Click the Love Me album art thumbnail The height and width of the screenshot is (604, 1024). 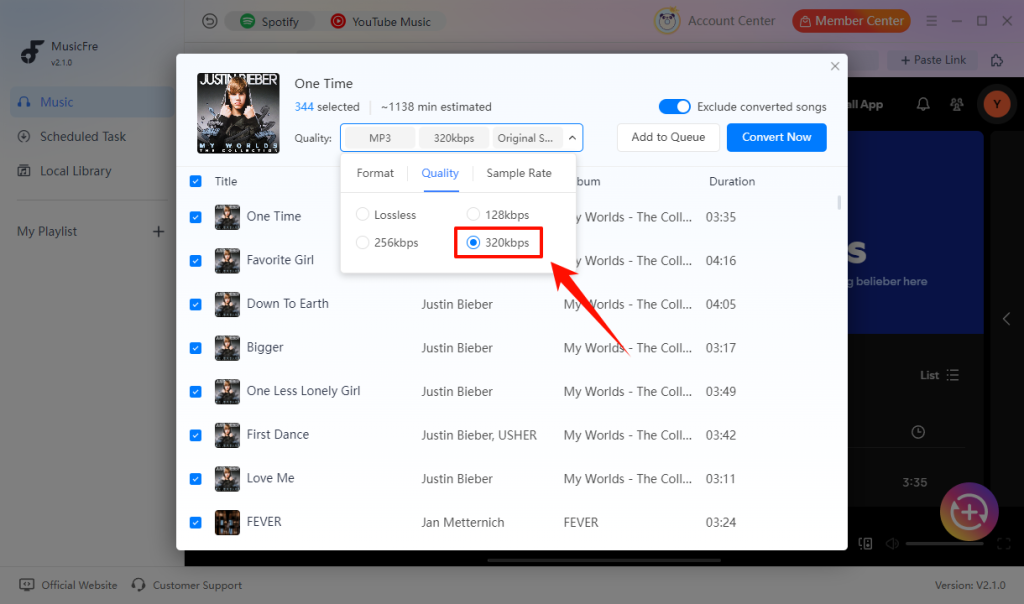[227, 479]
